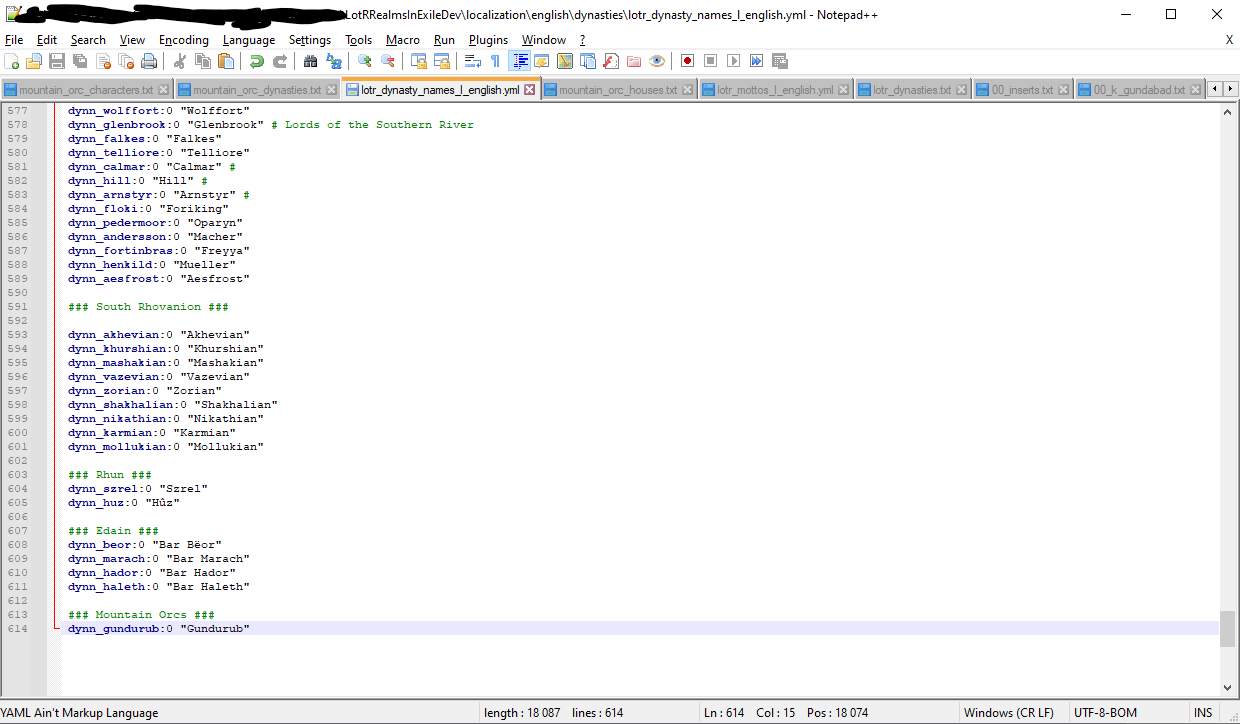1240x724 pixels.
Task: Open the Encoding menu
Action: (x=184, y=40)
